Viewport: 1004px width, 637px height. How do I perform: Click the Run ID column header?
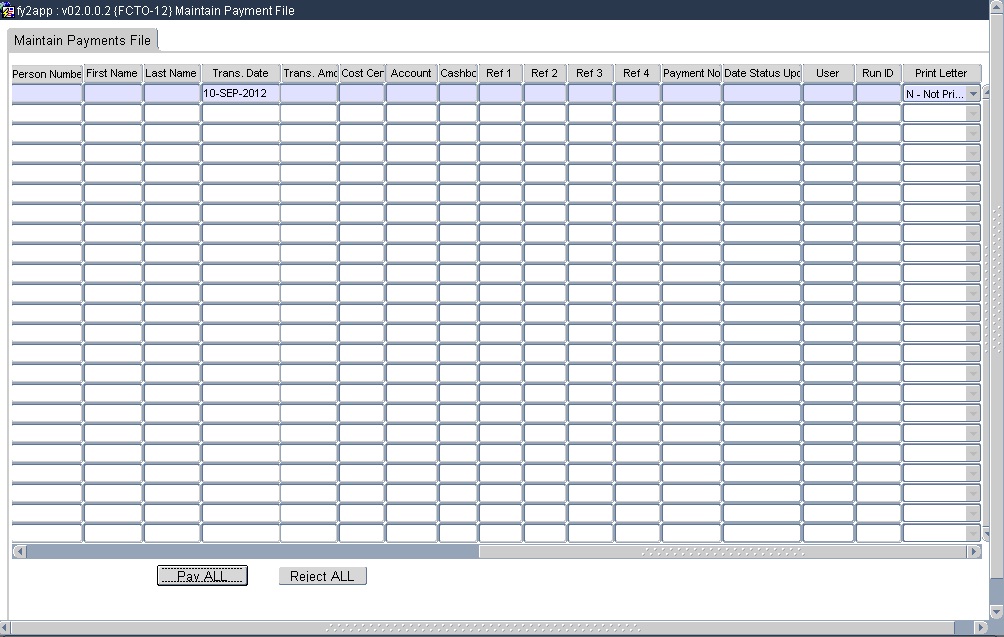[877, 72]
